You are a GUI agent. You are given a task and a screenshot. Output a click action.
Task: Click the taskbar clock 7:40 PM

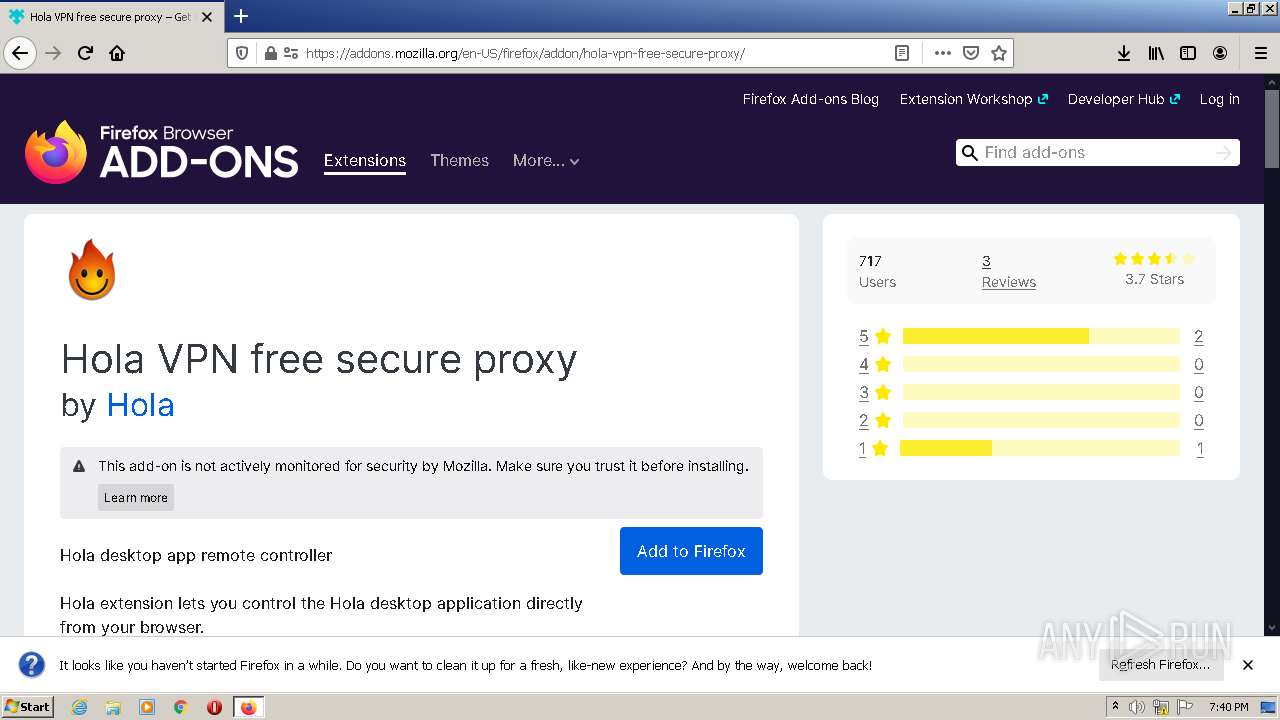[x=1228, y=707]
